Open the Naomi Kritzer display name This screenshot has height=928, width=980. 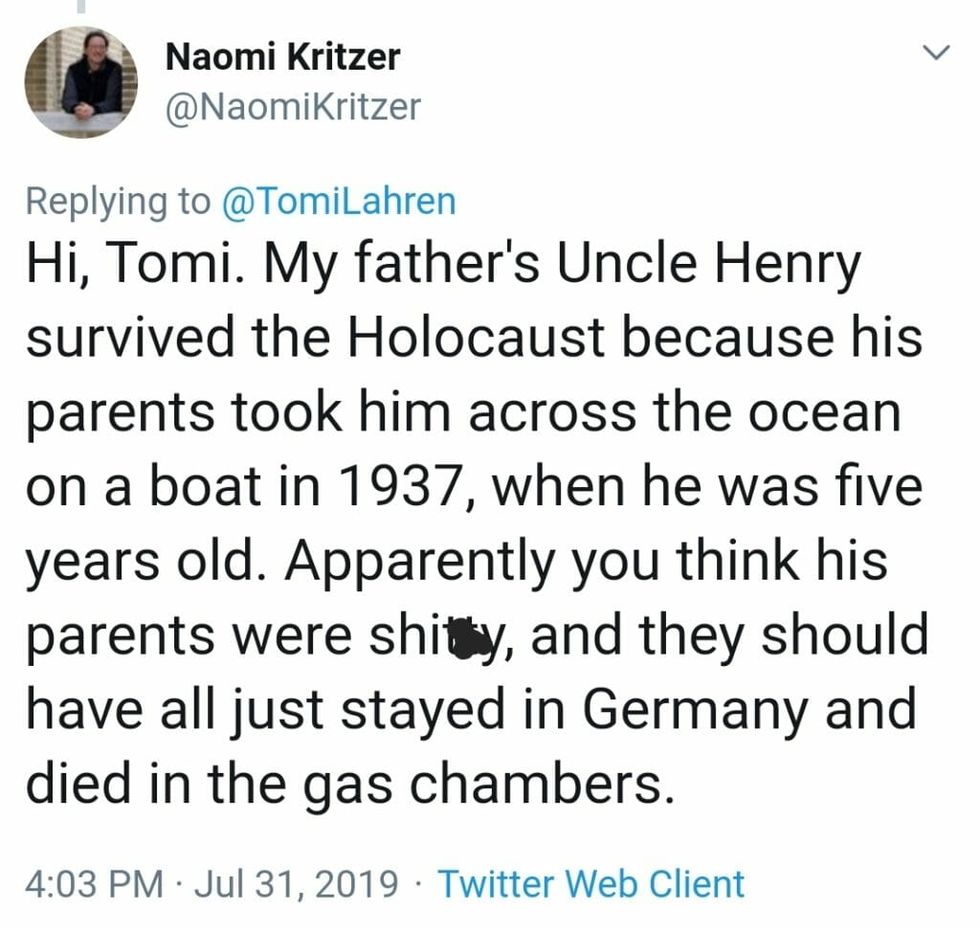coord(281,57)
